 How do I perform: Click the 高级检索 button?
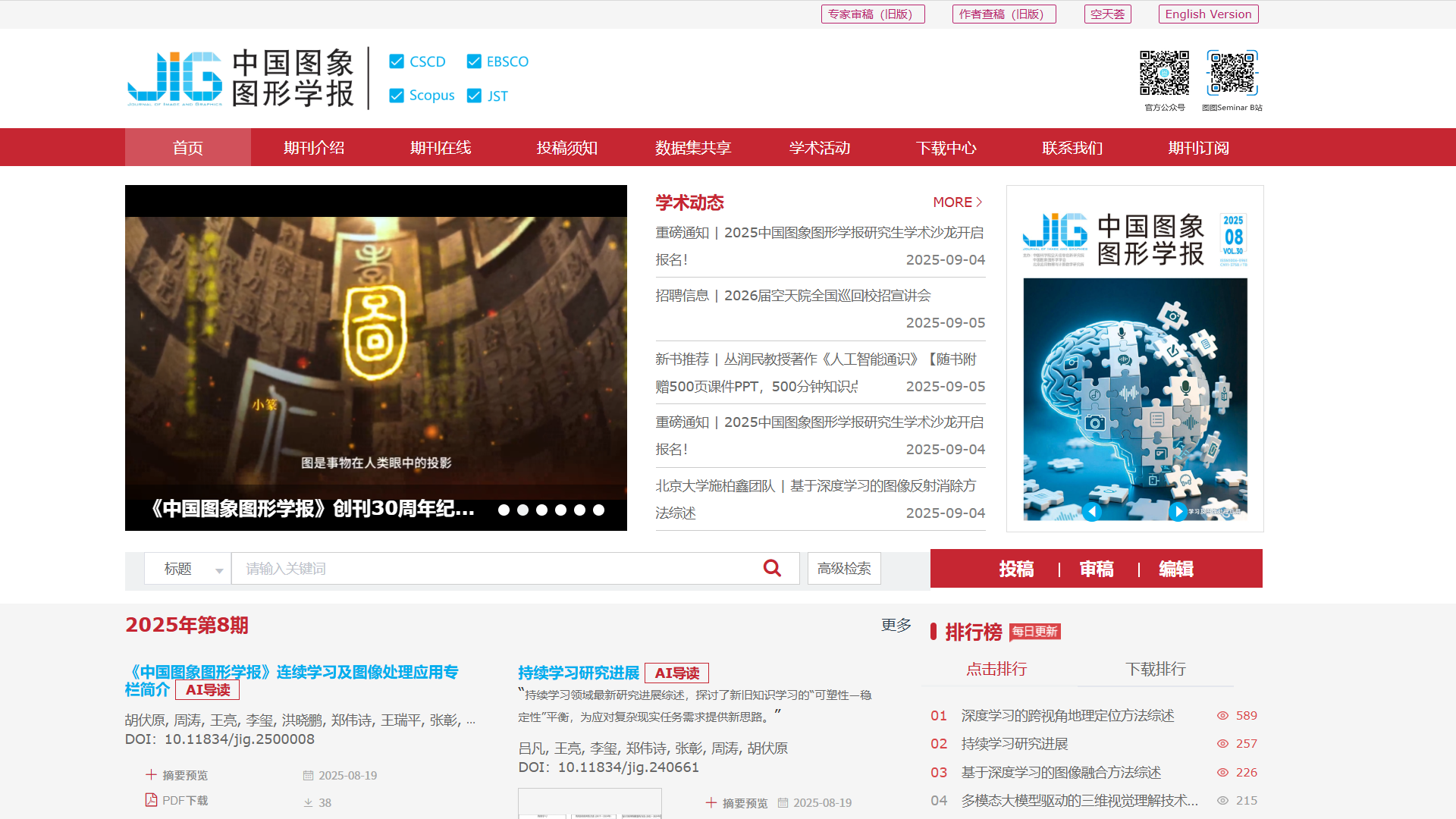pos(844,569)
